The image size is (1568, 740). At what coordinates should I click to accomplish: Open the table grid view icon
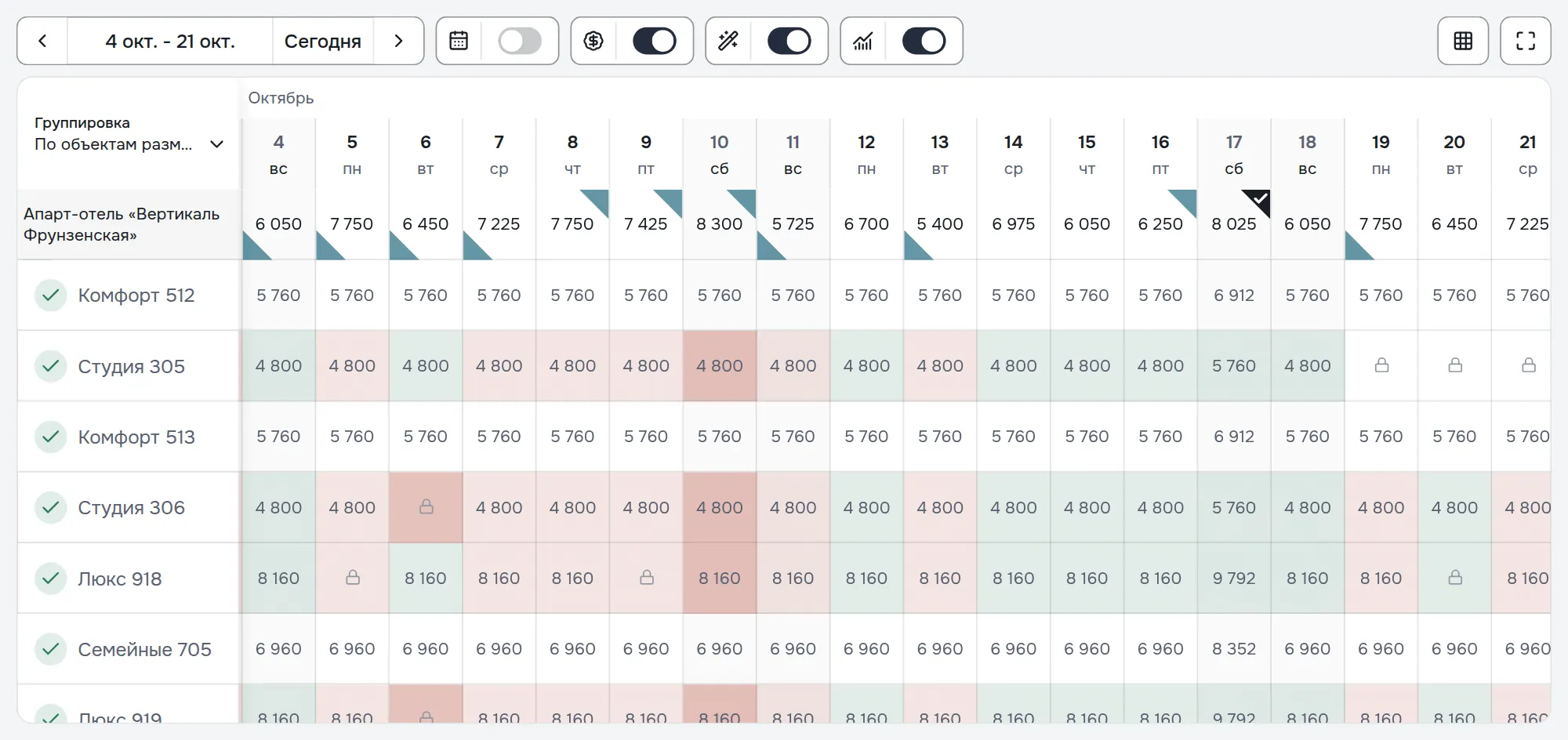(1463, 41)
